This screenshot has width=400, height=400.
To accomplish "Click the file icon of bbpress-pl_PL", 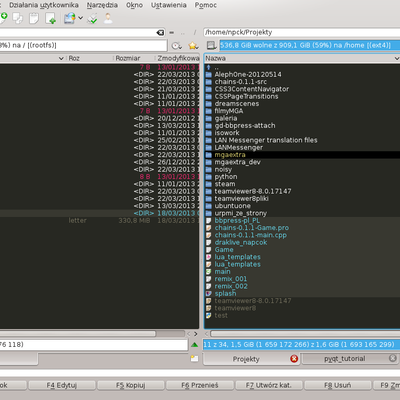I will tap(209, 220).
